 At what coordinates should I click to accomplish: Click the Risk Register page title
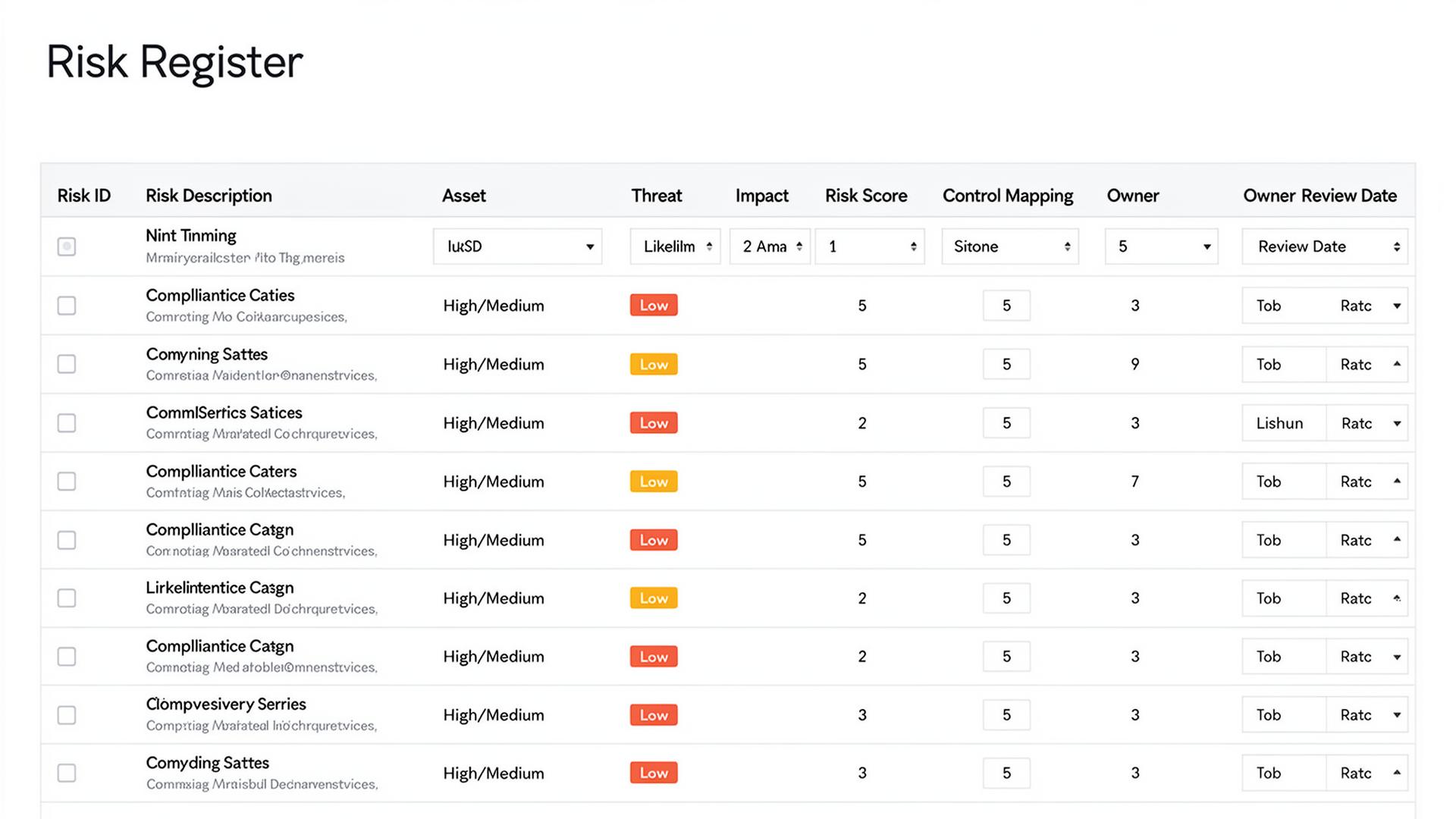coord(174,63)
